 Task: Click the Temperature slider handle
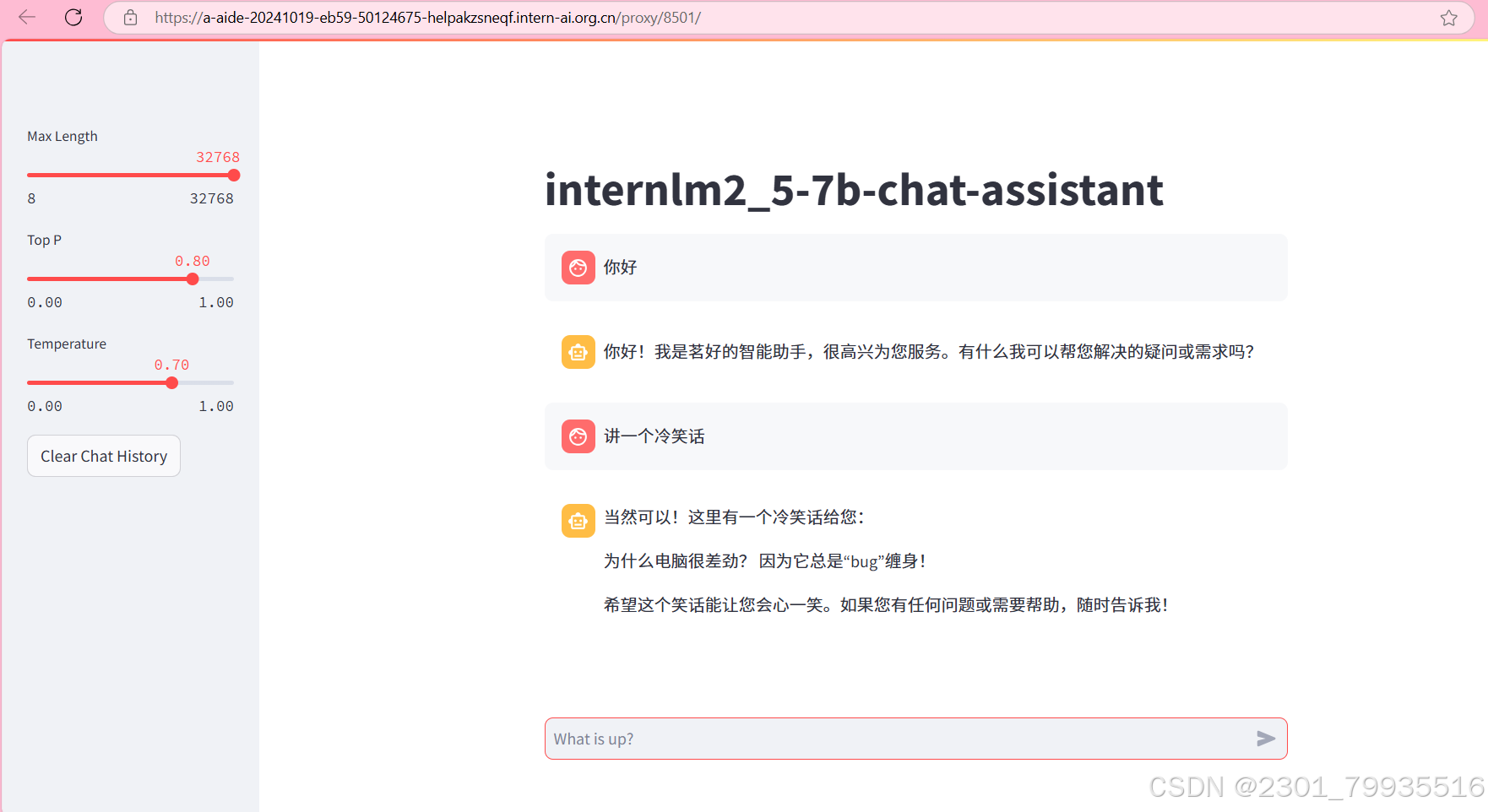coord(172,382)
